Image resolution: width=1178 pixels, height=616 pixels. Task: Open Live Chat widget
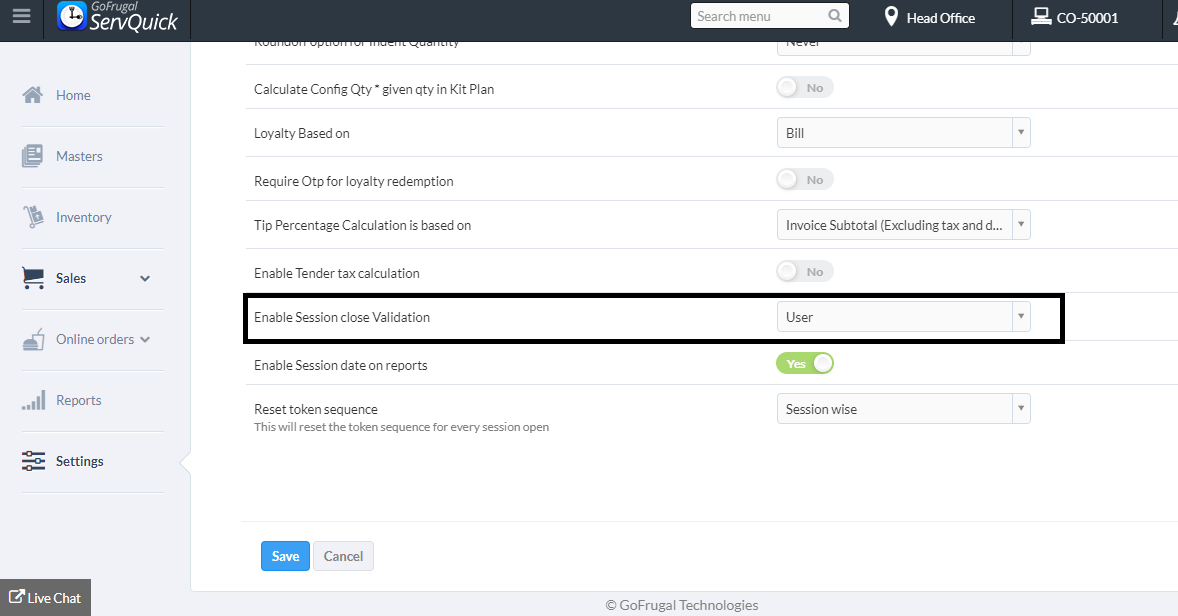pyautogui.click(x=45, y=598)
